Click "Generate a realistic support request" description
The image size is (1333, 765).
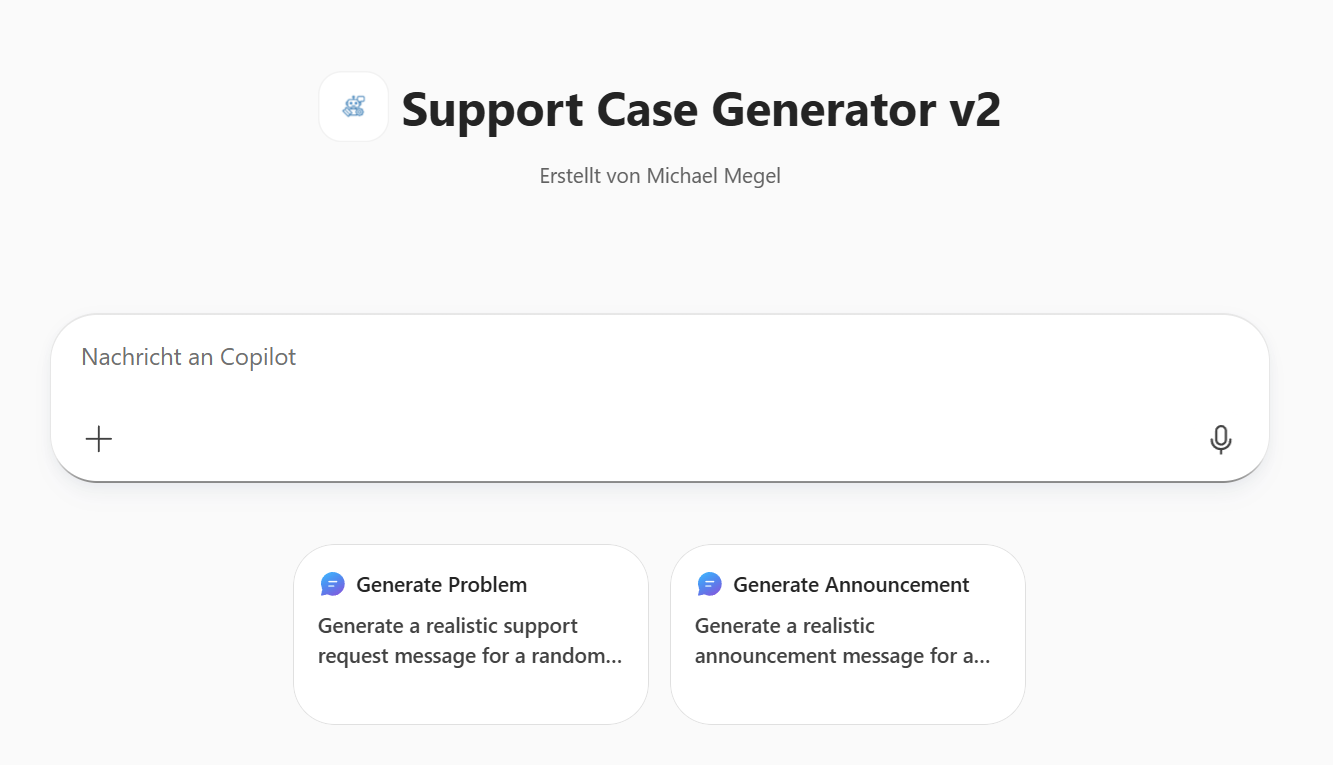pos(448,627)
